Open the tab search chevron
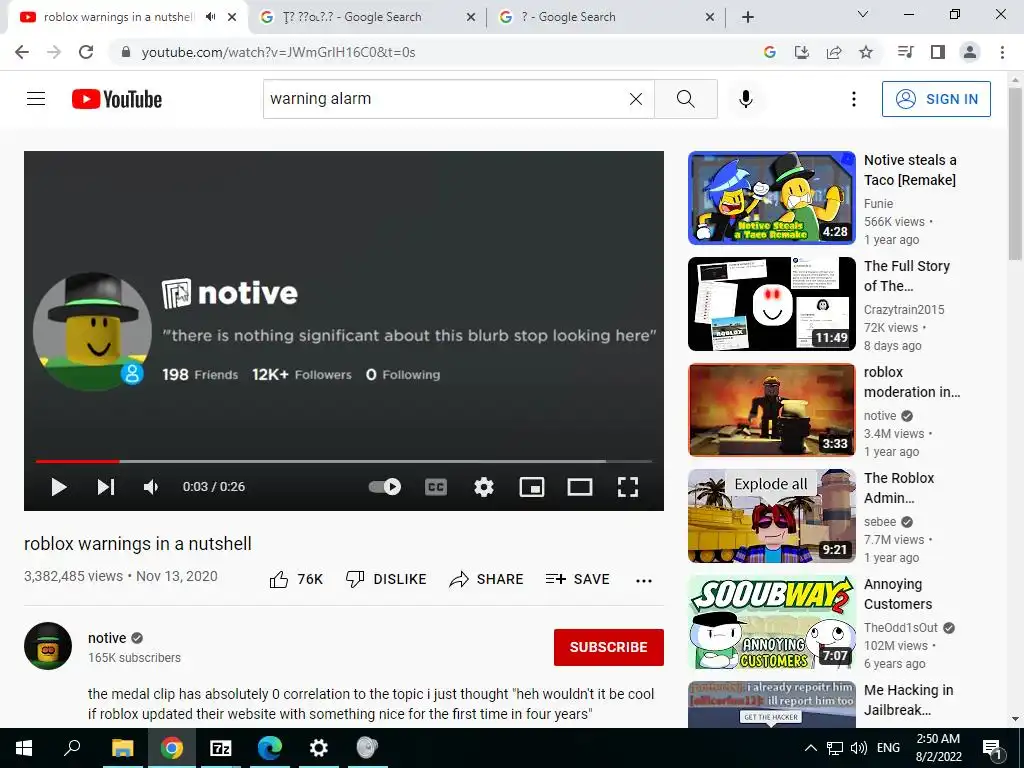 (862, 14)
